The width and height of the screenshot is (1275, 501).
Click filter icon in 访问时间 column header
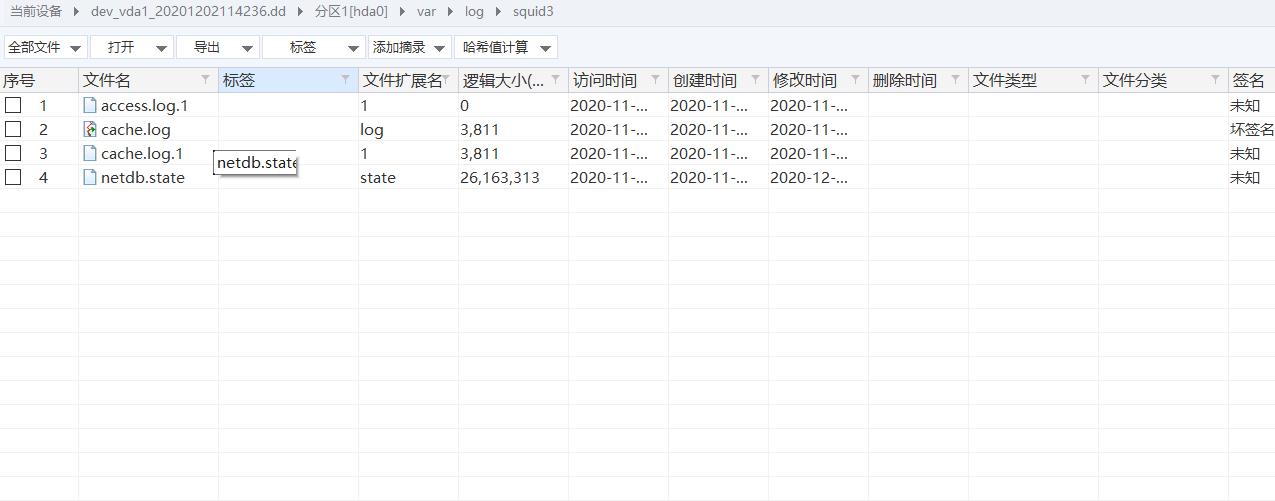pyautogui.click(x=655, y=80)
